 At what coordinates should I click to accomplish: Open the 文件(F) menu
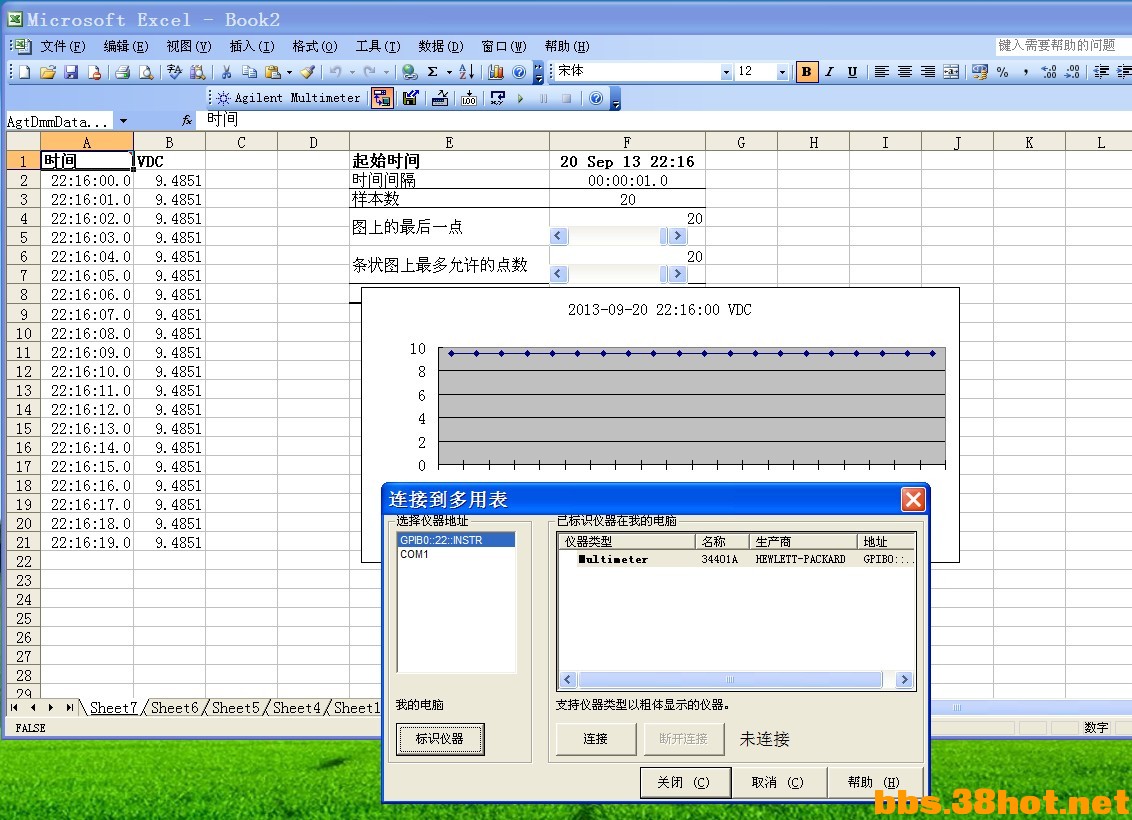tap(63, 46)
